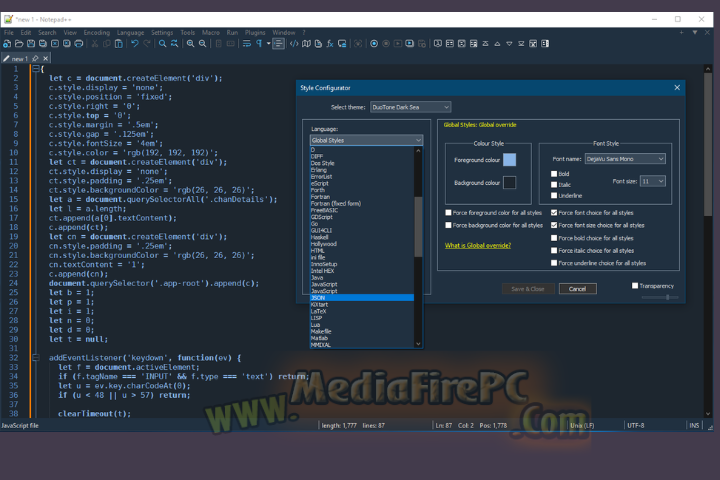The image size is (720, 480).
Task: Click the plus button at top right
Action: point(681,32)
